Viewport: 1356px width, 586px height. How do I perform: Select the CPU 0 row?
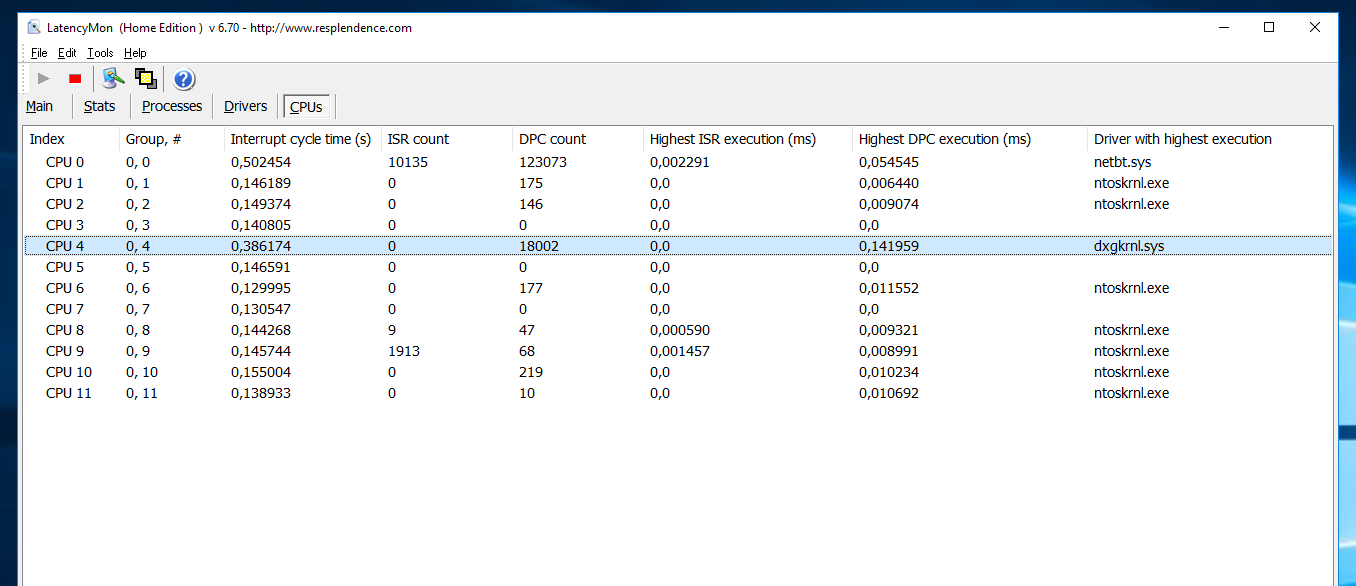[x=678, y=162]
